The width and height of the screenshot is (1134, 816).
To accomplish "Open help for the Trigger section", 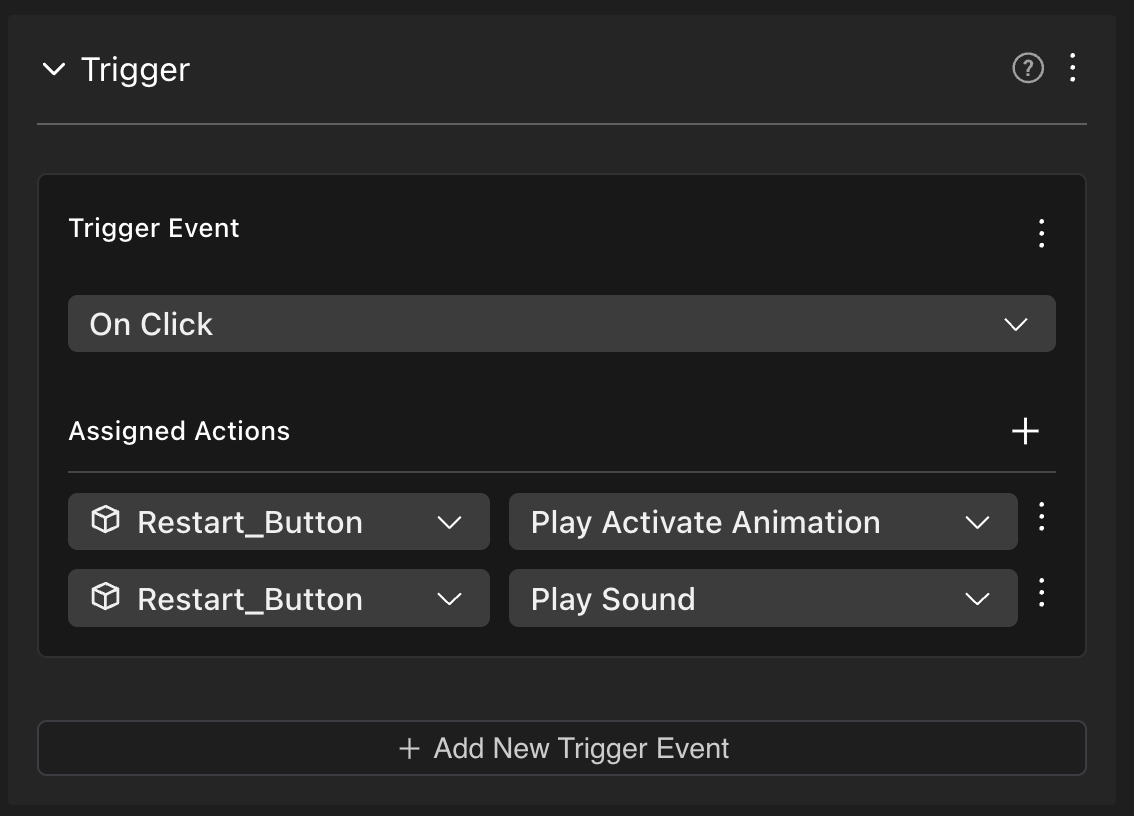I will (x=1028, y=68).
